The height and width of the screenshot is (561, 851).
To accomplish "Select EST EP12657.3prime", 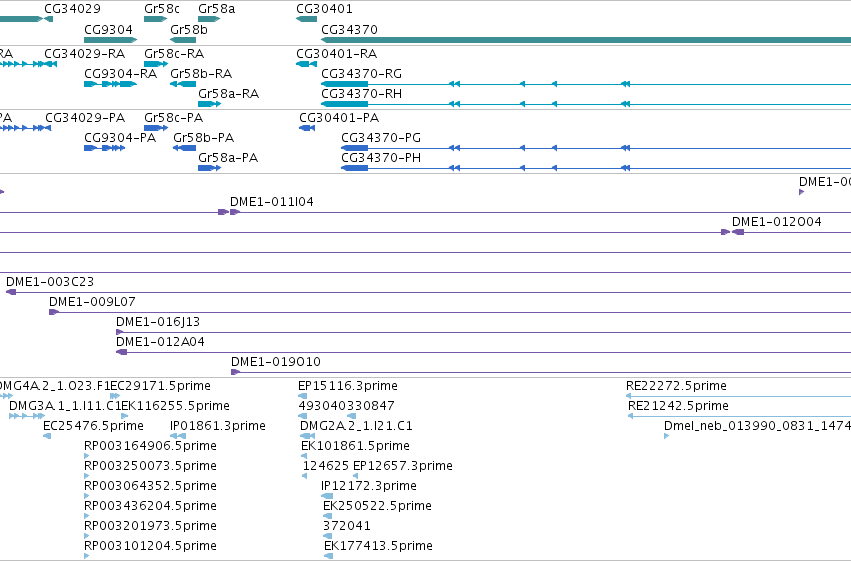I will tap(403, 466).
